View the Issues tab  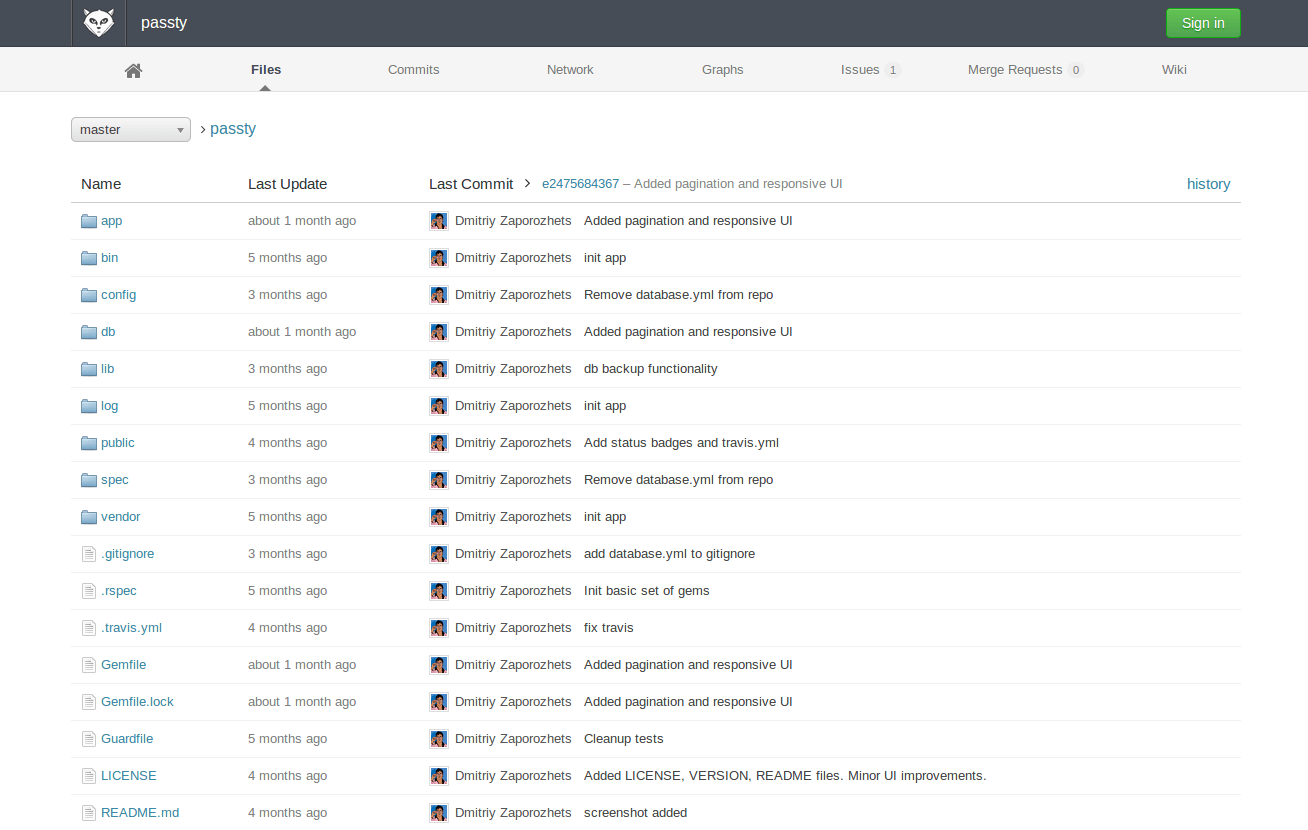860,69
